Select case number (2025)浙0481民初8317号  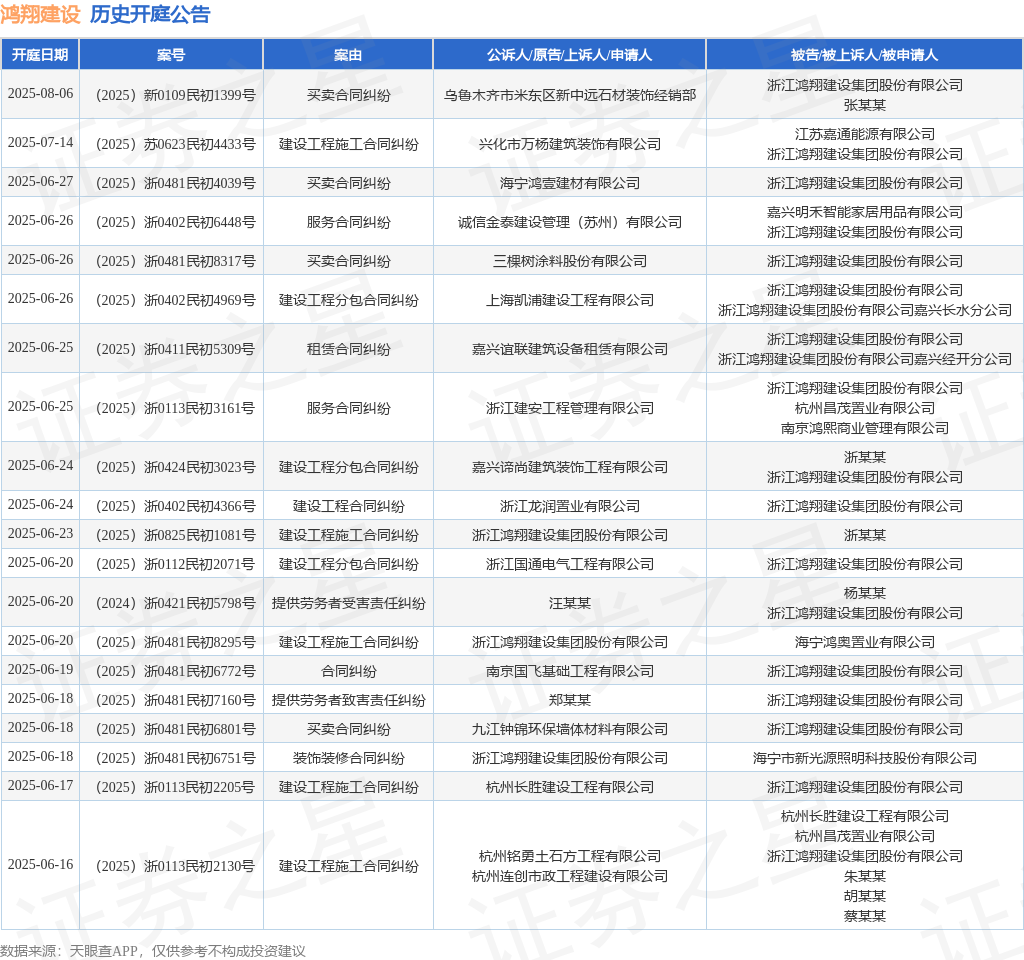(175, 261)
